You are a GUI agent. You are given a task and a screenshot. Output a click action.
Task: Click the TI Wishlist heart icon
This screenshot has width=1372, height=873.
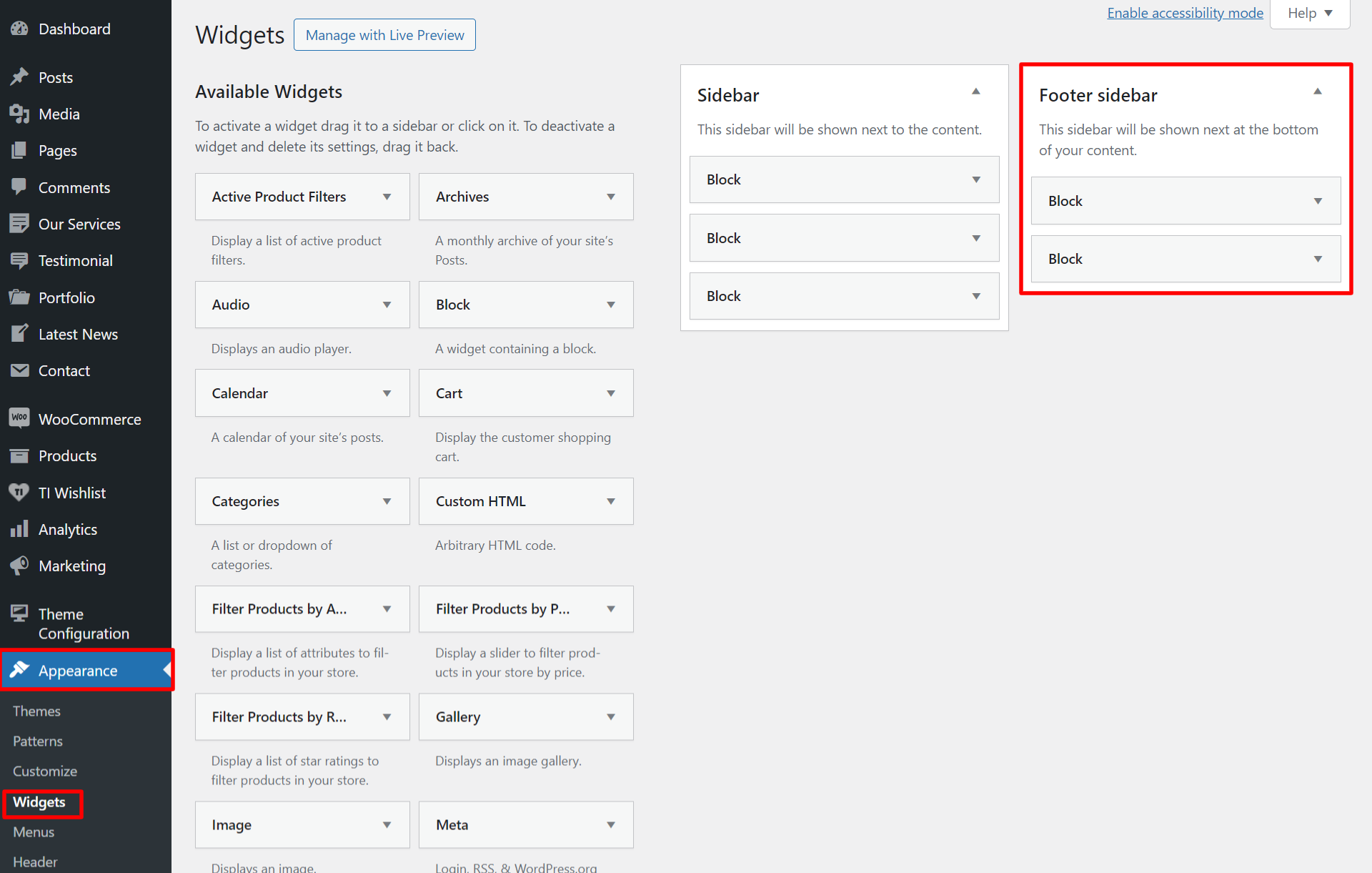(19, 493)
